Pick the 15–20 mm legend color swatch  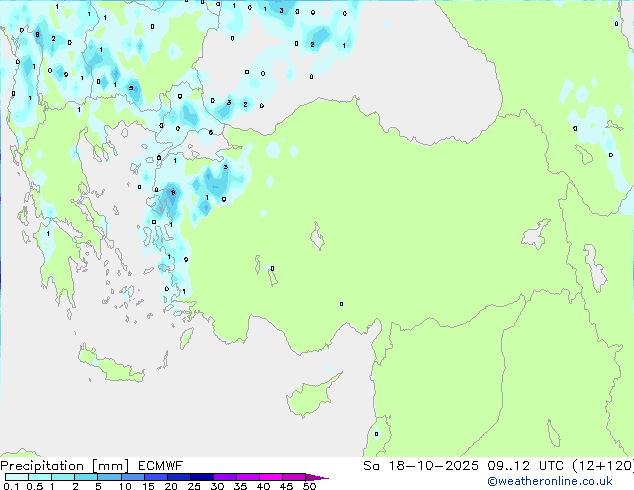pos(155,477)
